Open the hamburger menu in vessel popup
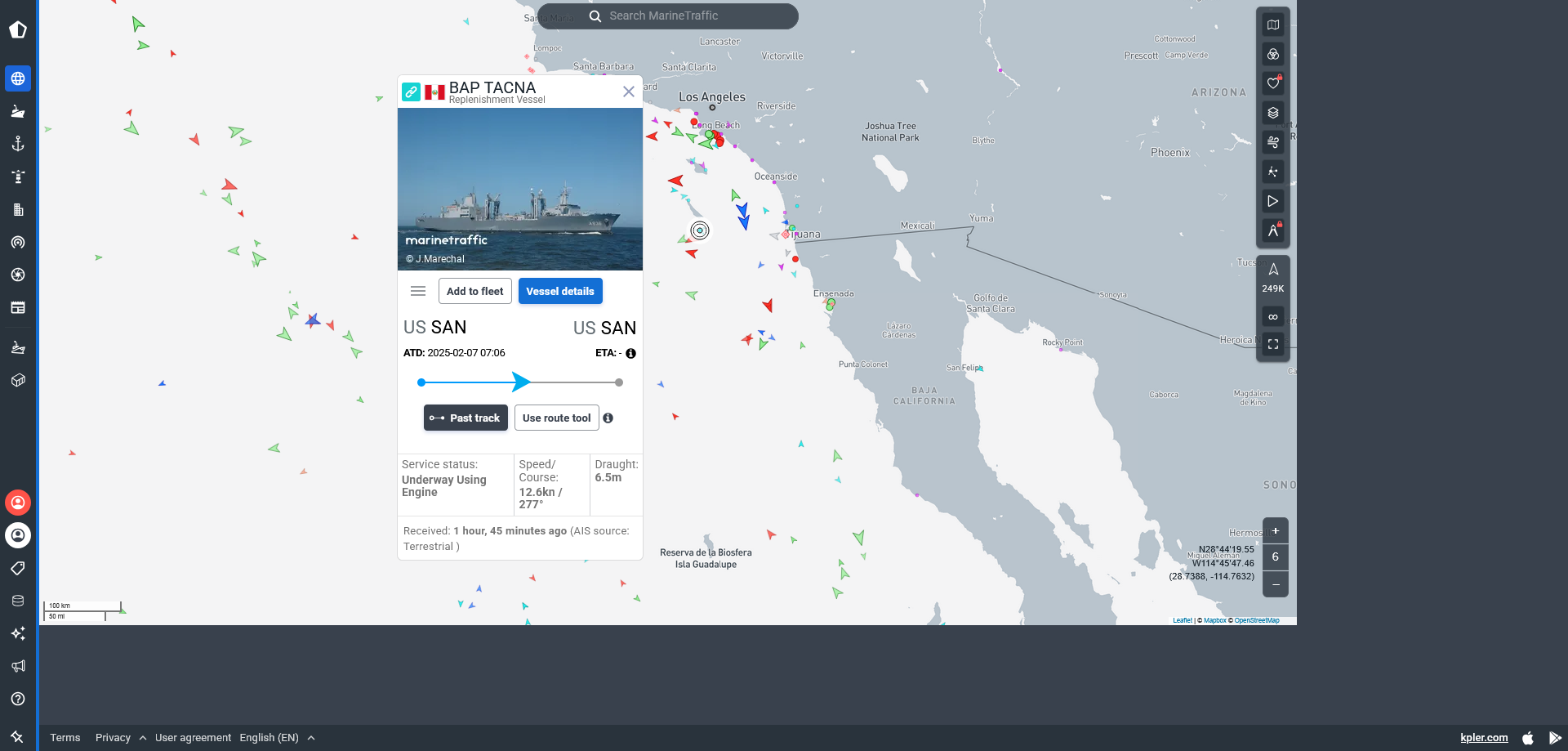Viewport: 1568px width, 751px height. click(x=418, y=291)
